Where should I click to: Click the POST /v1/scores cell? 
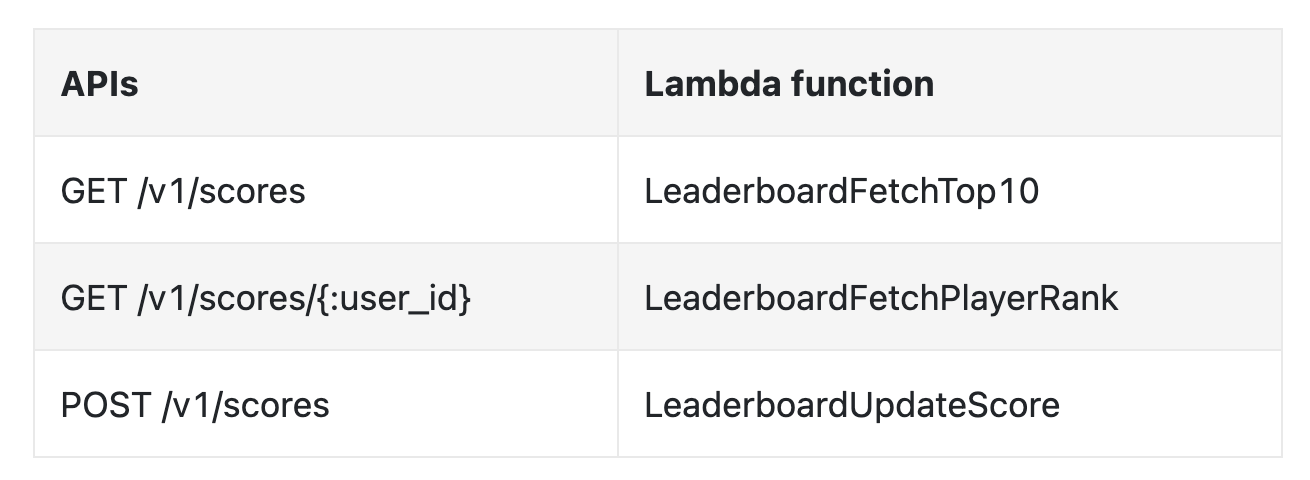(194, 405)
